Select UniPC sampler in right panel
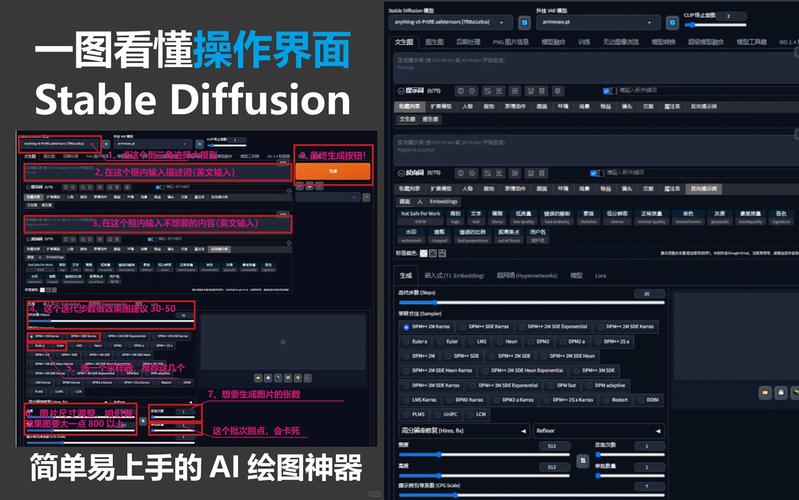The height and width of the screenshot is (500, 799). click(445, 415)
